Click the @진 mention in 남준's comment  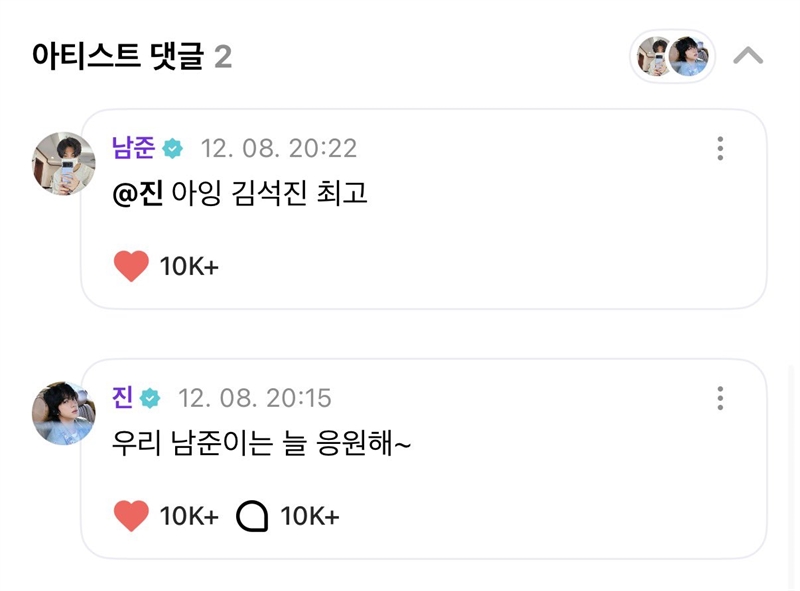pyautogui.click(x=138, y=193)
